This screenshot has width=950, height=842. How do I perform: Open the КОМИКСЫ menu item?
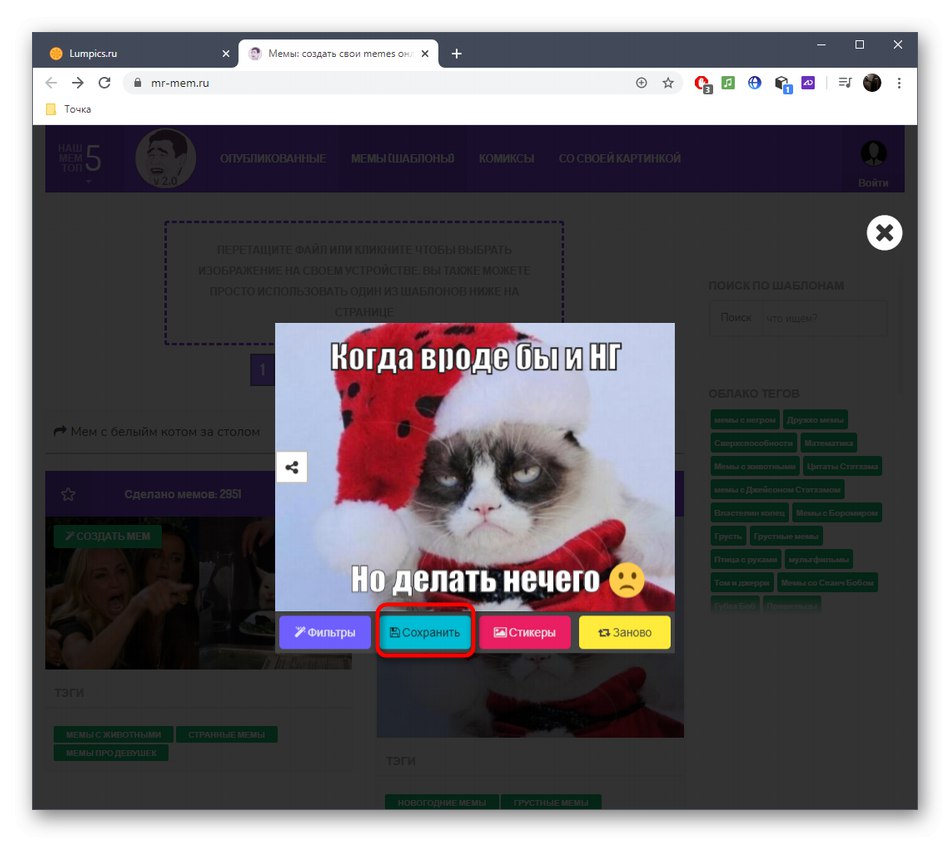507,159
